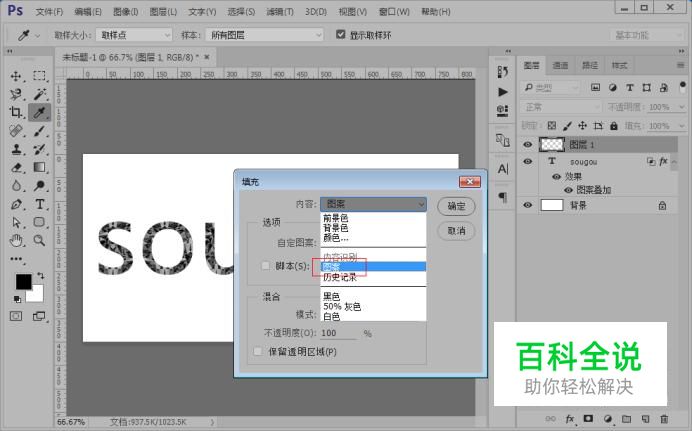Collapse the sougou layer effects arrow
This screenshot has height=431, width=692.
coord(674,162)
